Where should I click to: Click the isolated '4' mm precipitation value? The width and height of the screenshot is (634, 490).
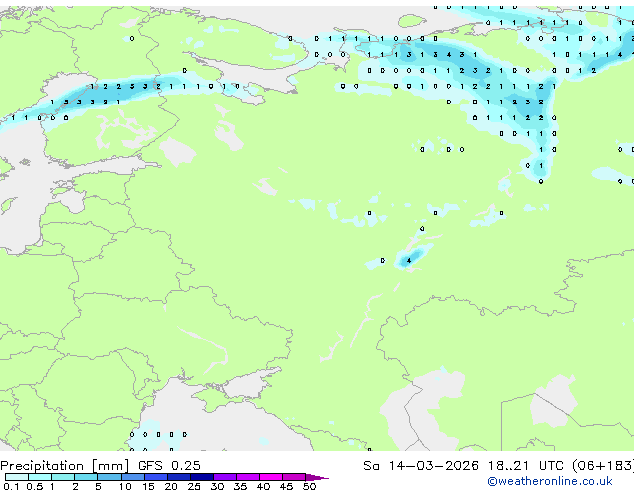pos(409,261)
